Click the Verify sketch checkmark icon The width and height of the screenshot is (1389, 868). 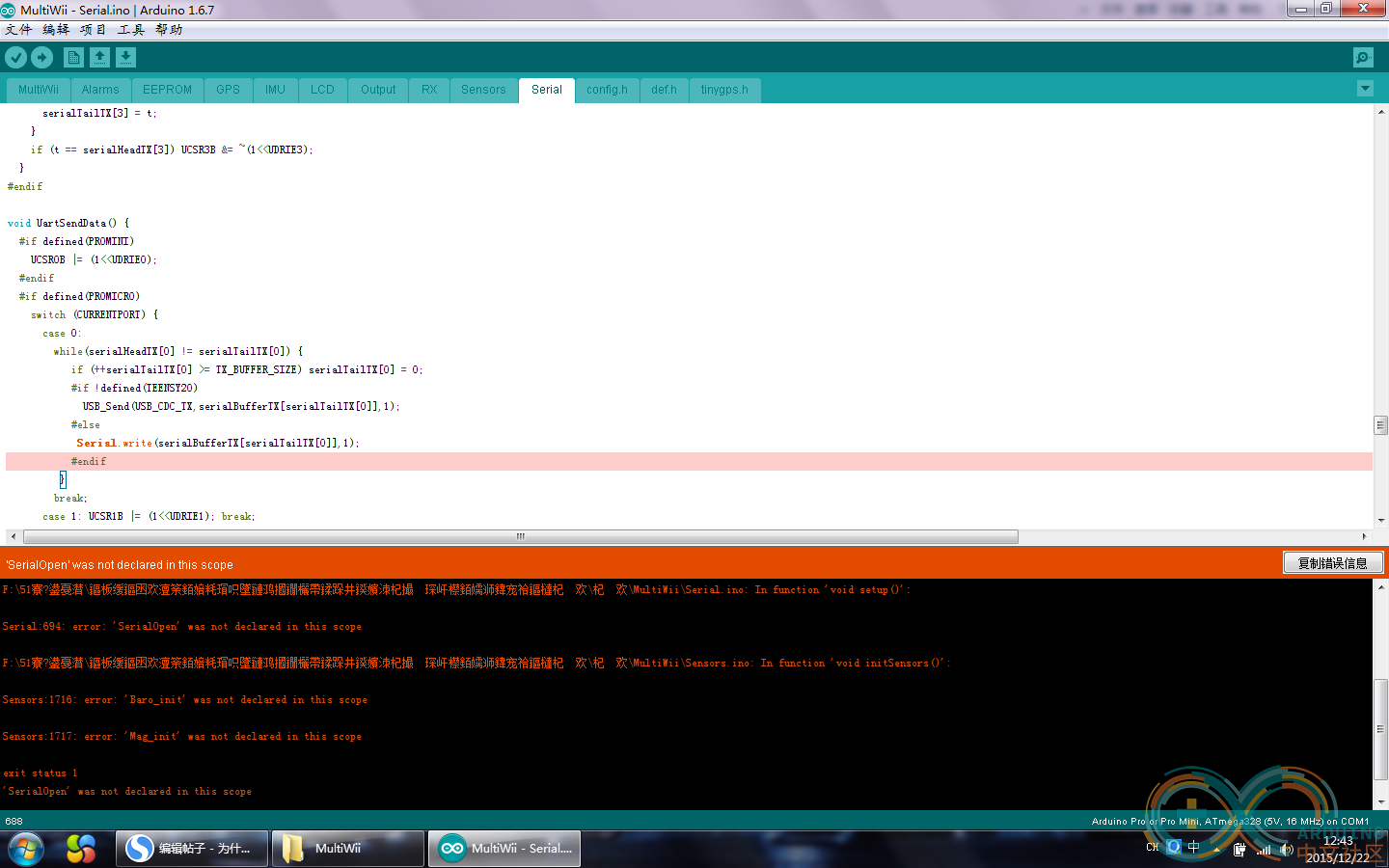click(16, 58)
